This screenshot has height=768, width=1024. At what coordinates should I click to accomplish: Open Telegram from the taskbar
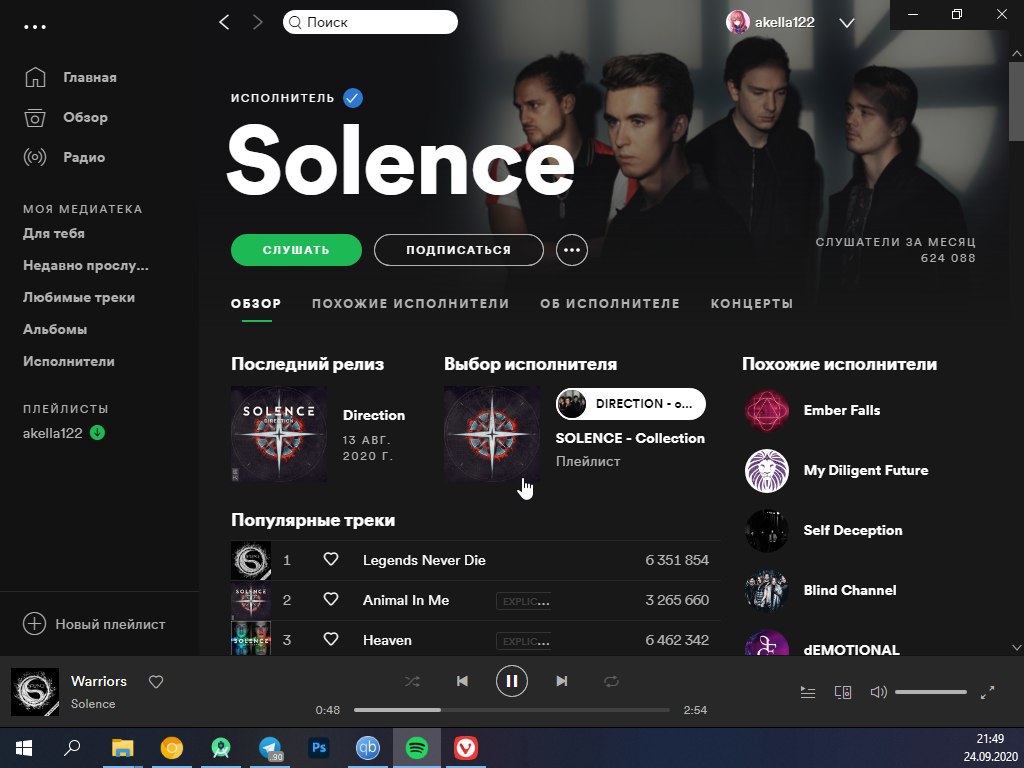(270, 748)
